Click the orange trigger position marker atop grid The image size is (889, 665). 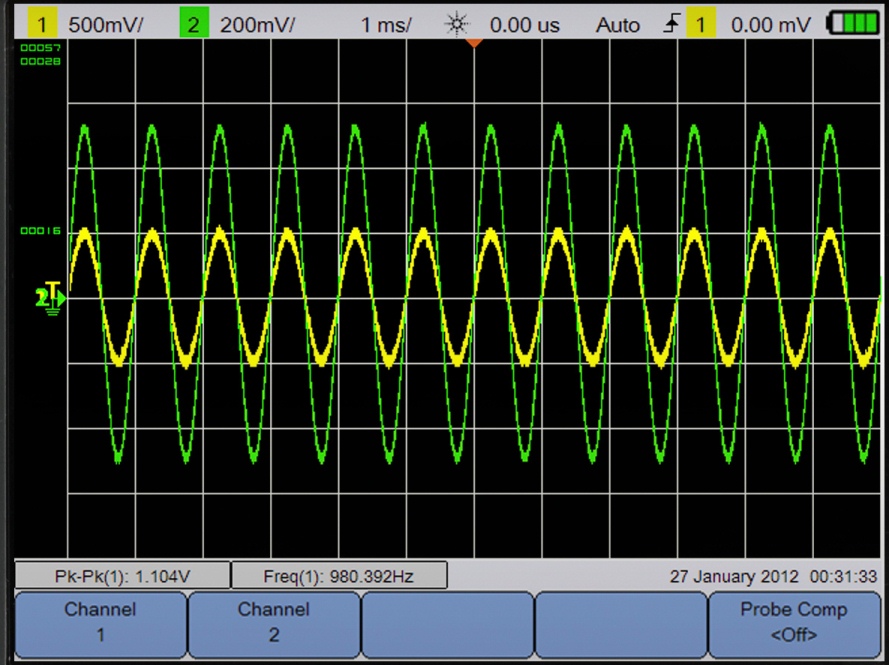474,43
